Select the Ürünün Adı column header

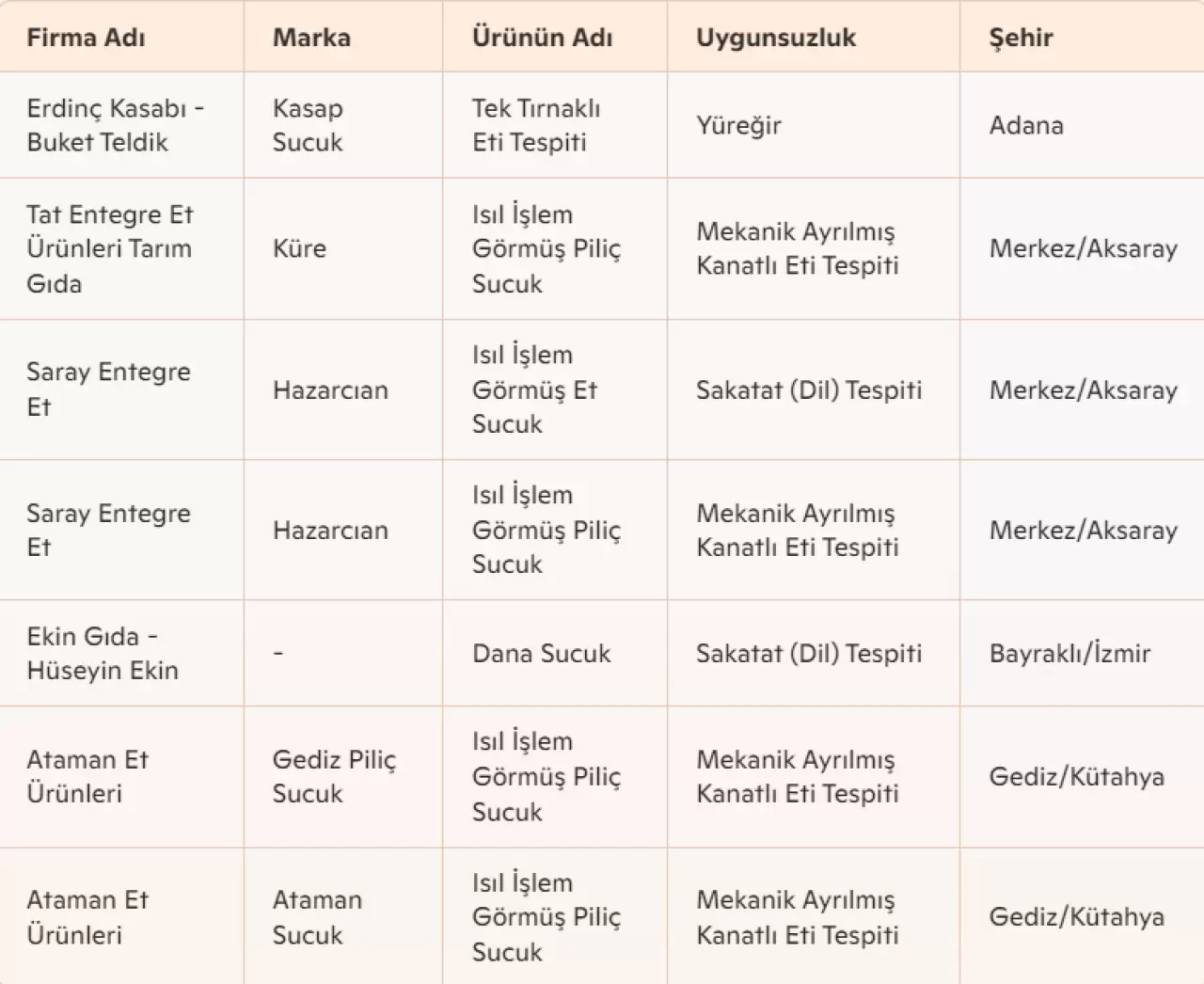[542, 38]
